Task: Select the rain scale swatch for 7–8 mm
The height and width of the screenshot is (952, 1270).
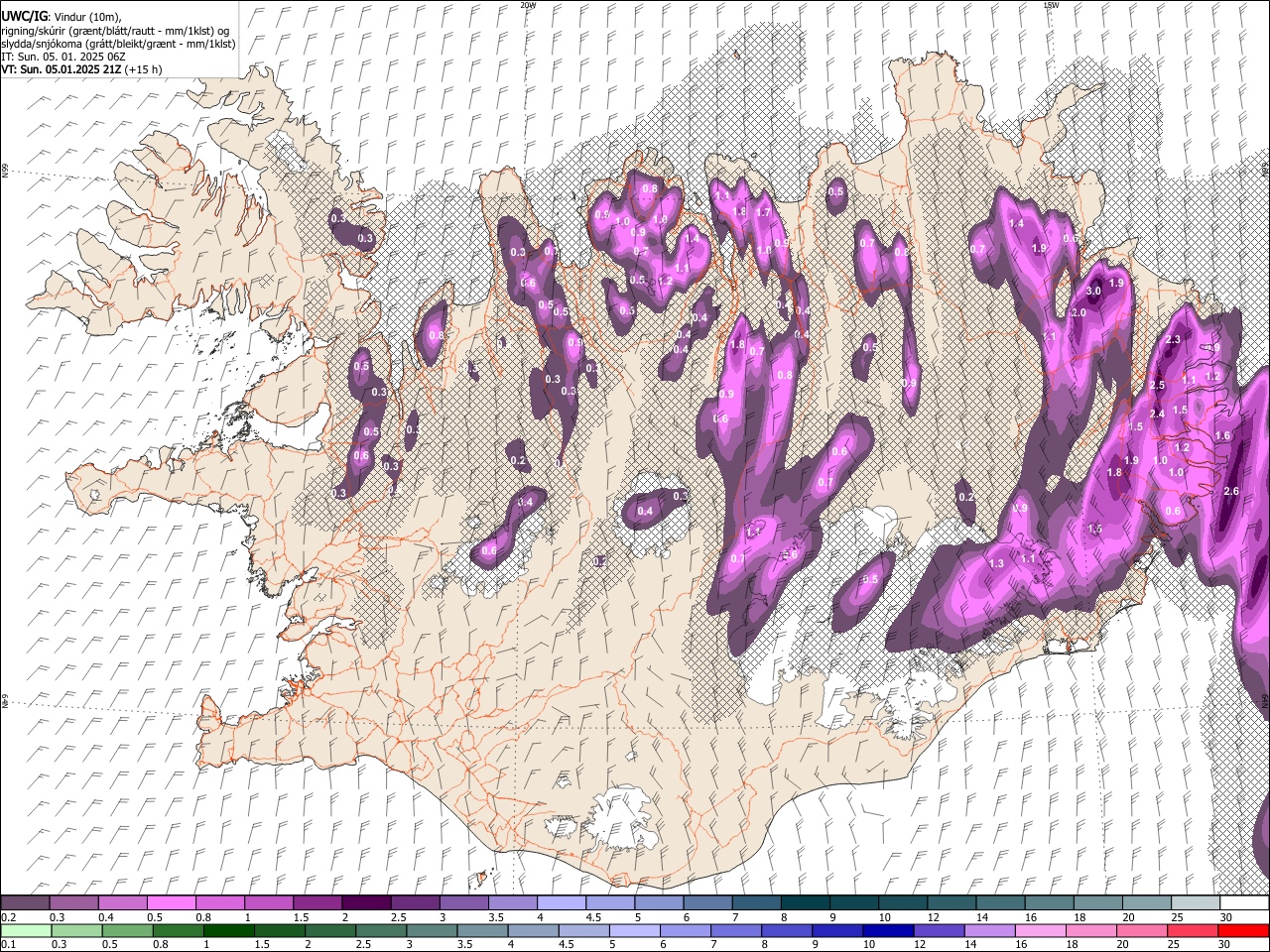Action: pos(736,931)
